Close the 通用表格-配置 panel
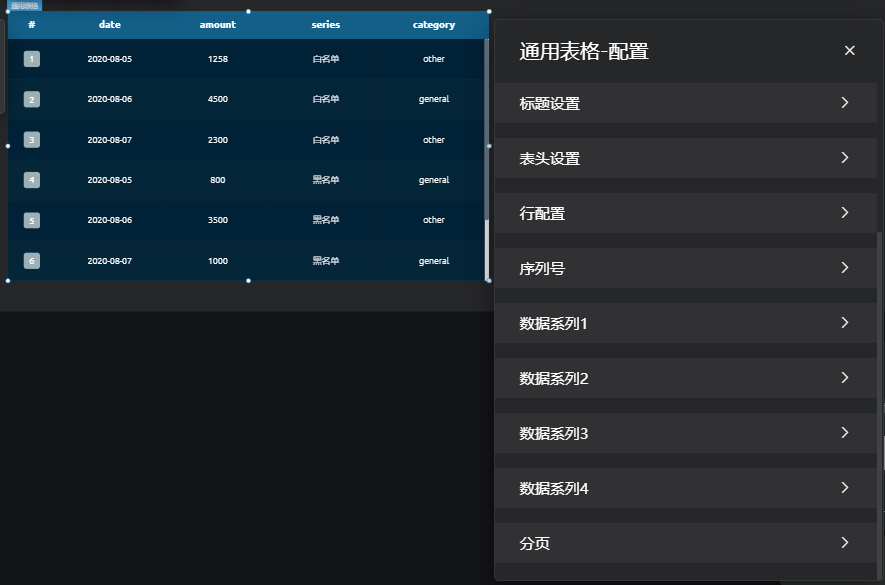 click(849, 51)
